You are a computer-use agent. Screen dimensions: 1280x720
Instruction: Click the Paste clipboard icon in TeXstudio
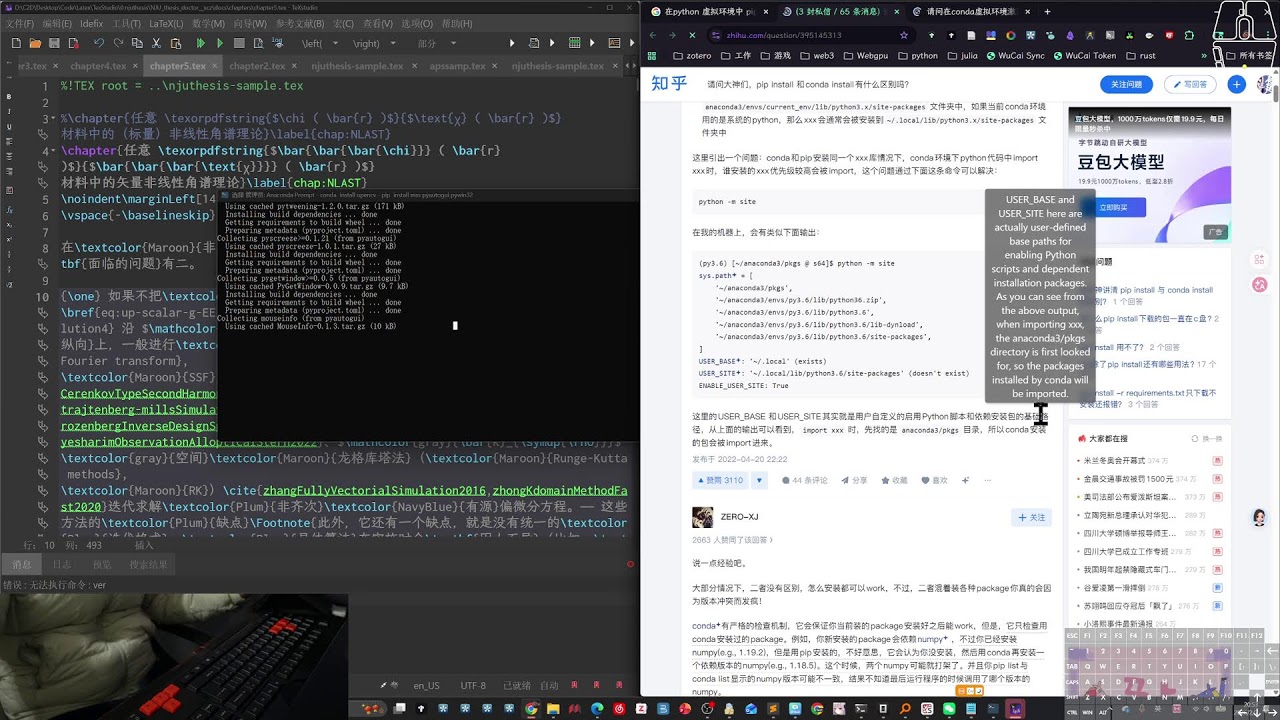[175, 43]
